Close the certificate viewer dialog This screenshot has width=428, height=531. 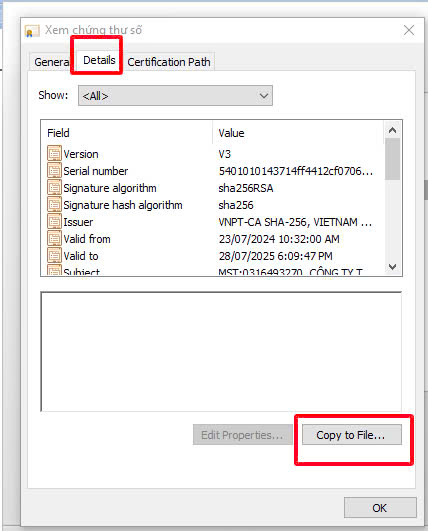point(409,30)
